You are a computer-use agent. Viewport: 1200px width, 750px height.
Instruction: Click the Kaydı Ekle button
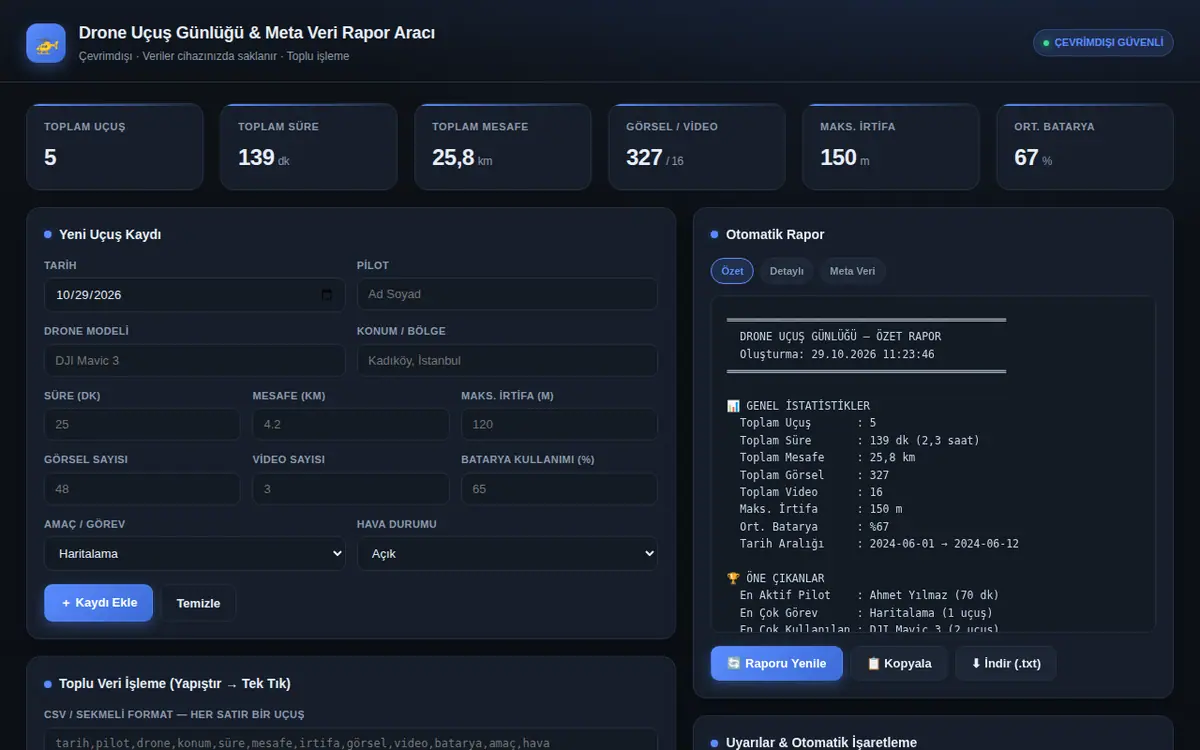click(x=99, y=603)
